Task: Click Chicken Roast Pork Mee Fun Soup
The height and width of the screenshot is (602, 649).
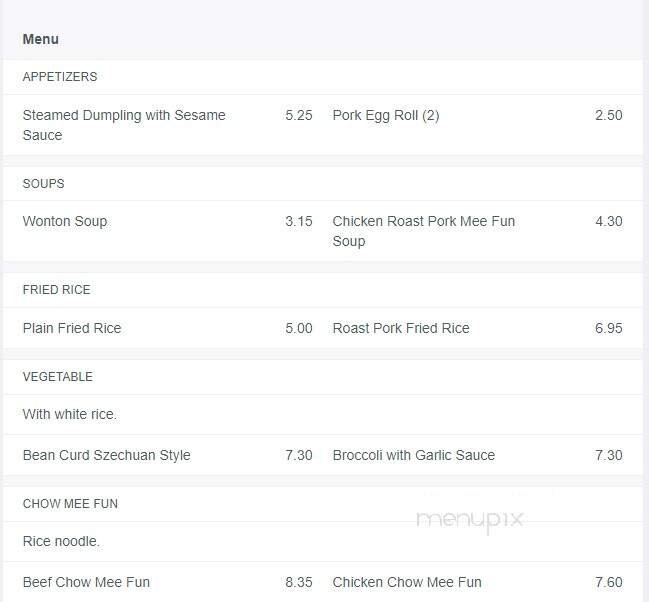Action: click(424, 231)
